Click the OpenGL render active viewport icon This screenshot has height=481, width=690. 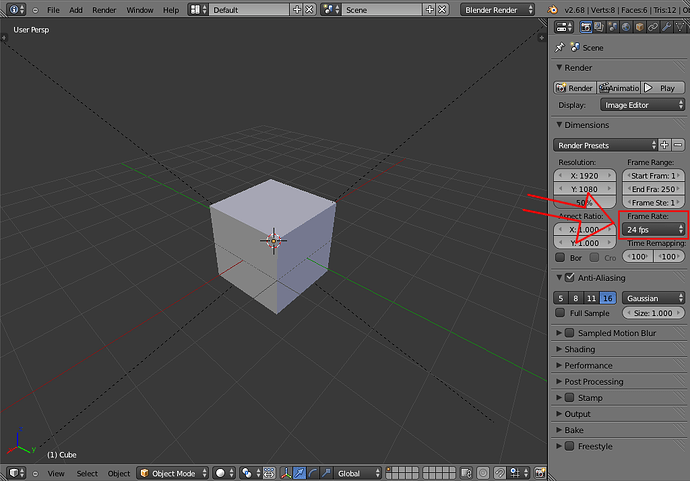(540, 473)
